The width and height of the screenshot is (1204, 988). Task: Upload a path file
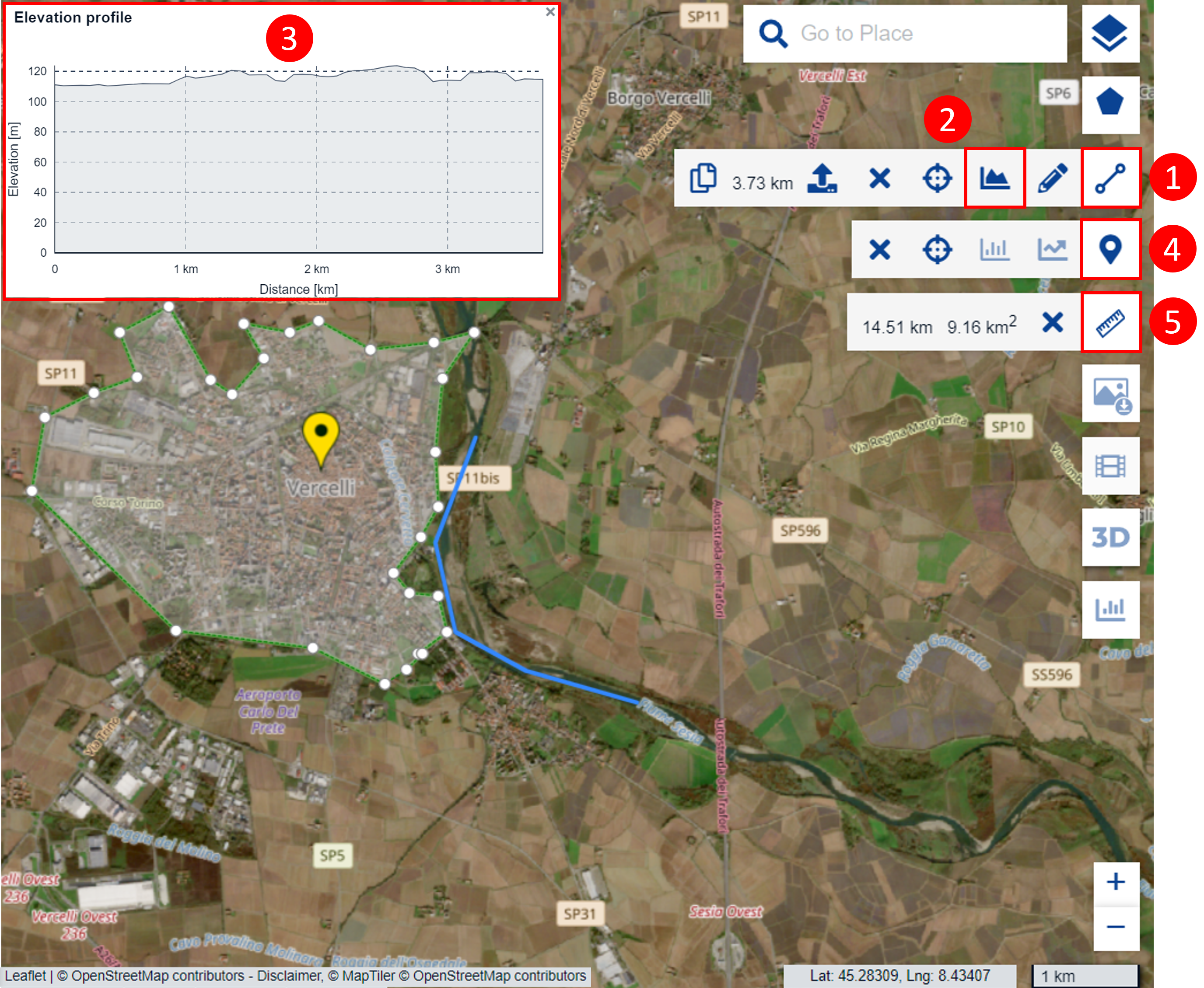pos(822,178)
